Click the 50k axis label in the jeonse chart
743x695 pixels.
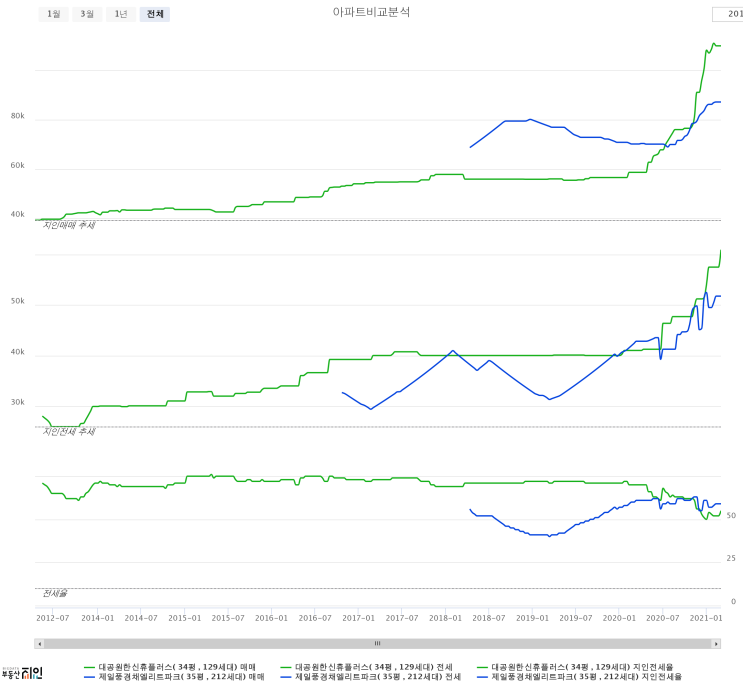(18, 301)
